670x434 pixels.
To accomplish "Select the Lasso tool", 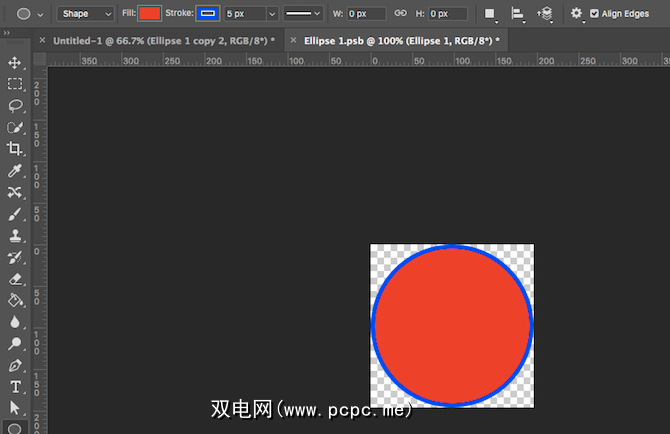I will point(15,106).
